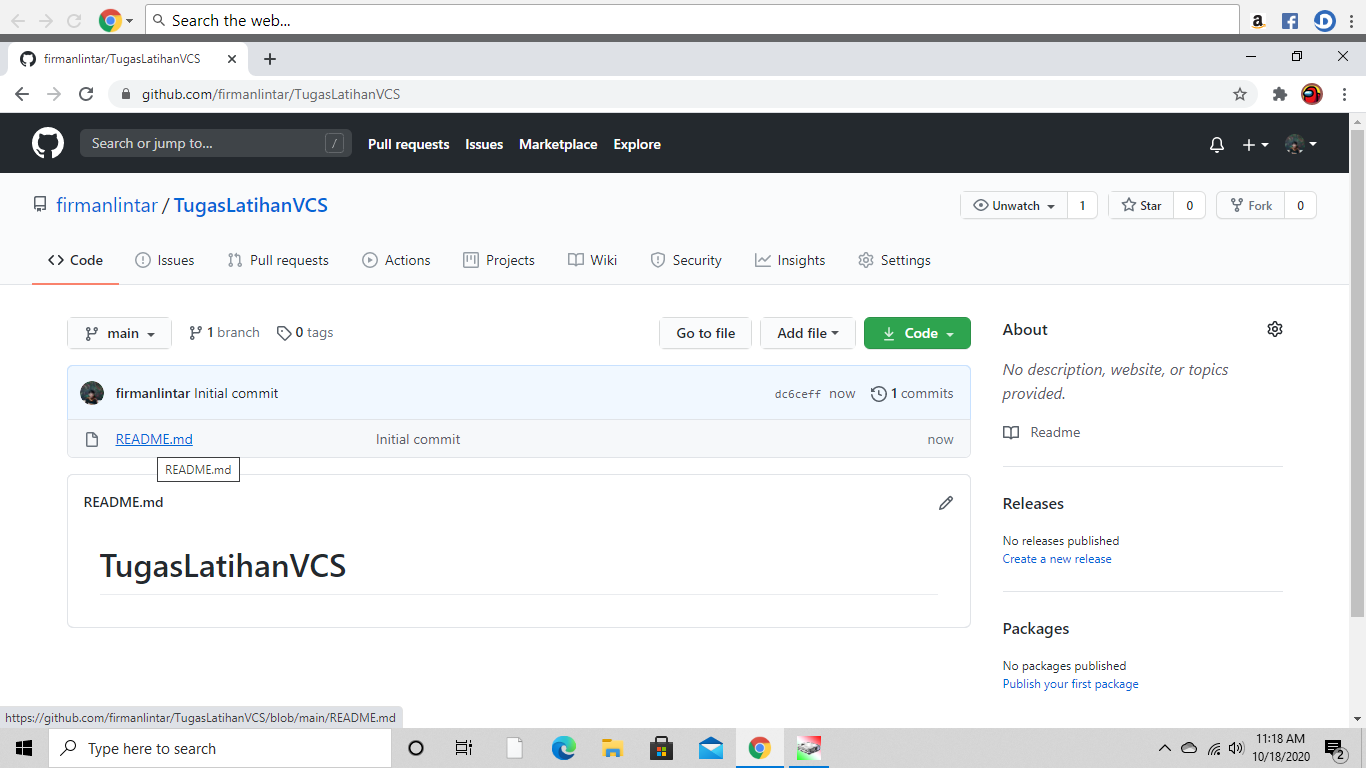This screenshot has height=768, width=1366.
Task: Open Marketplace in the top navigation
Action: tap(558, 144)
